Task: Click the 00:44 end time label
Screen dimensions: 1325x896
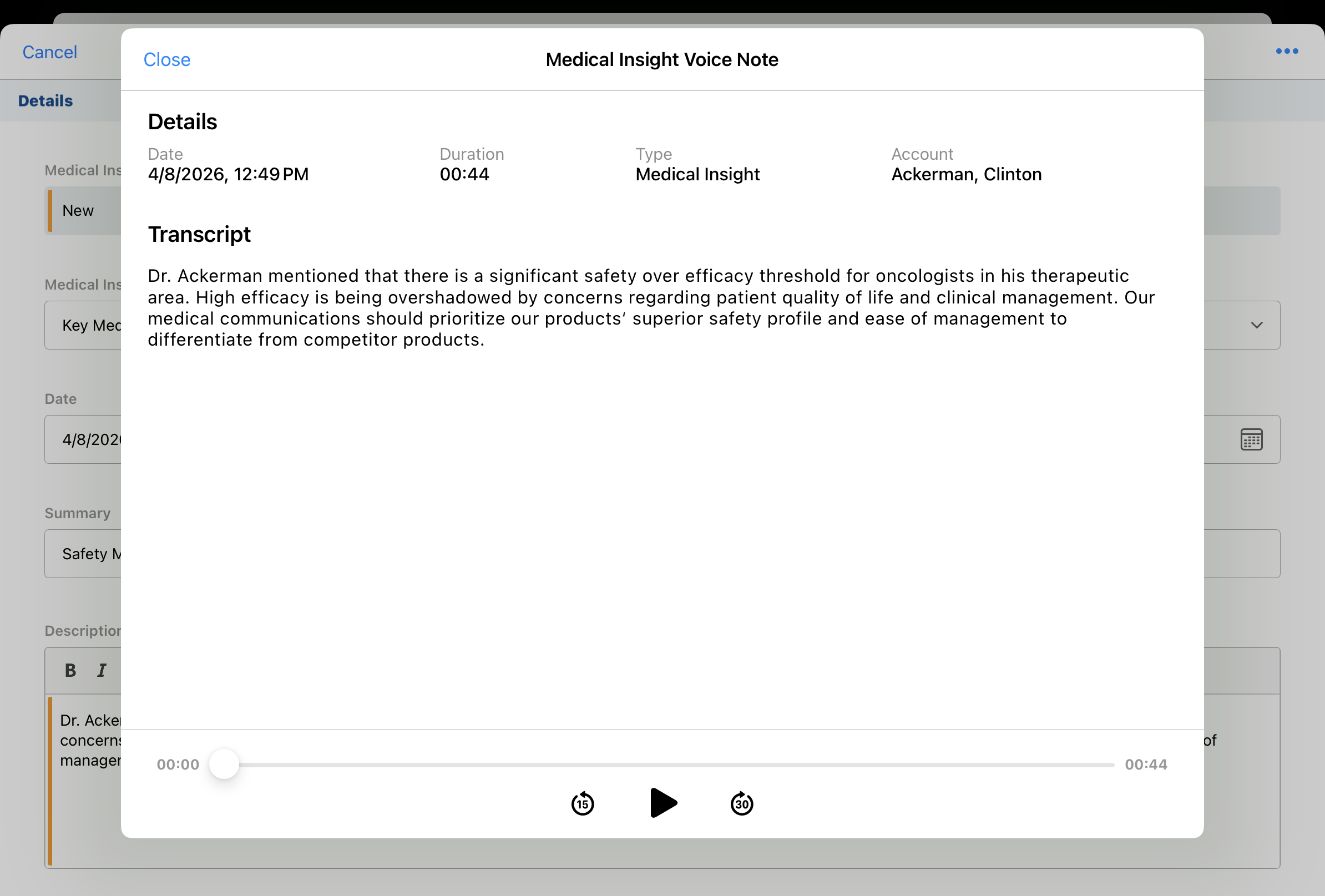Action: click(1145, 765)
